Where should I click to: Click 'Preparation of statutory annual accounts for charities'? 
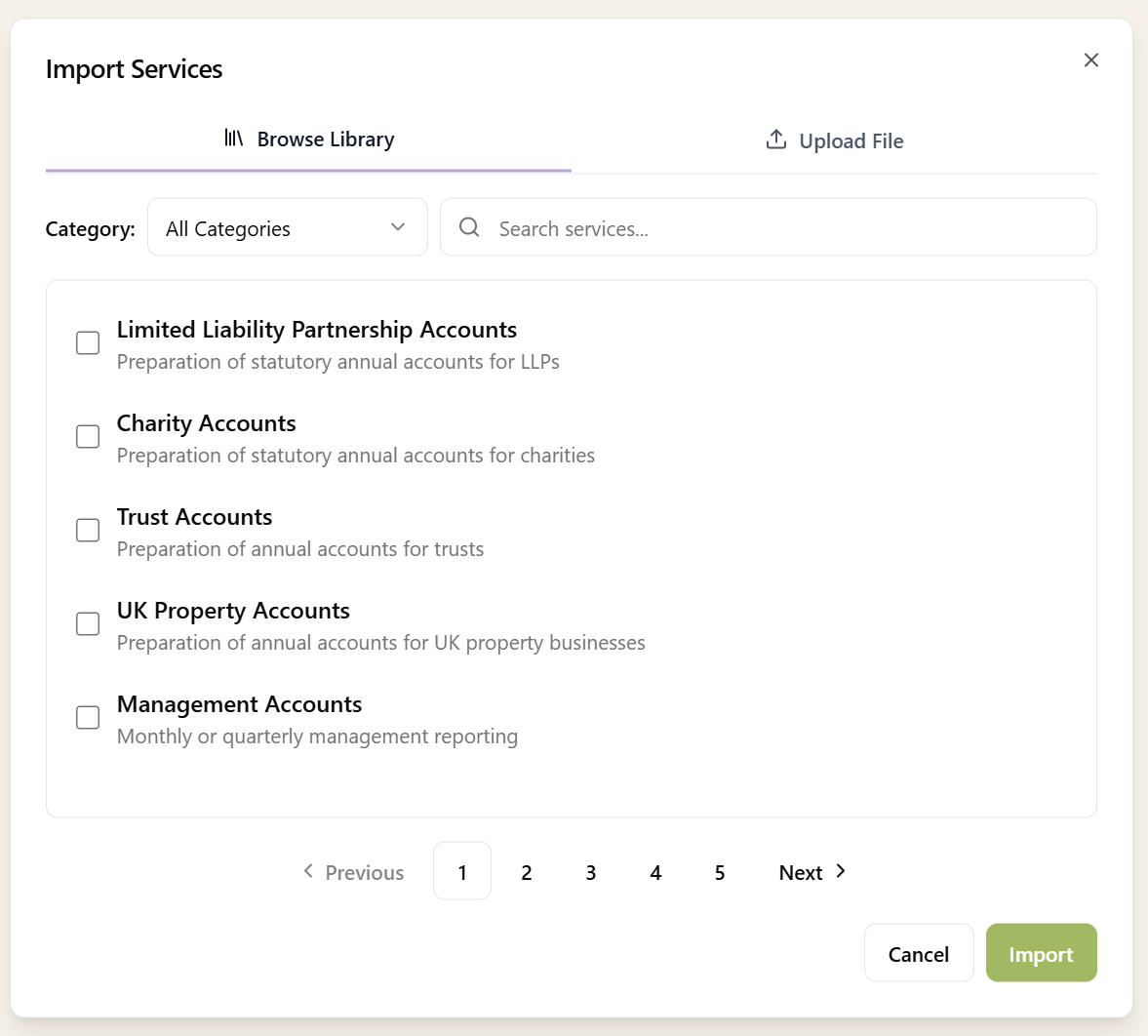click(x=356, y=456)
